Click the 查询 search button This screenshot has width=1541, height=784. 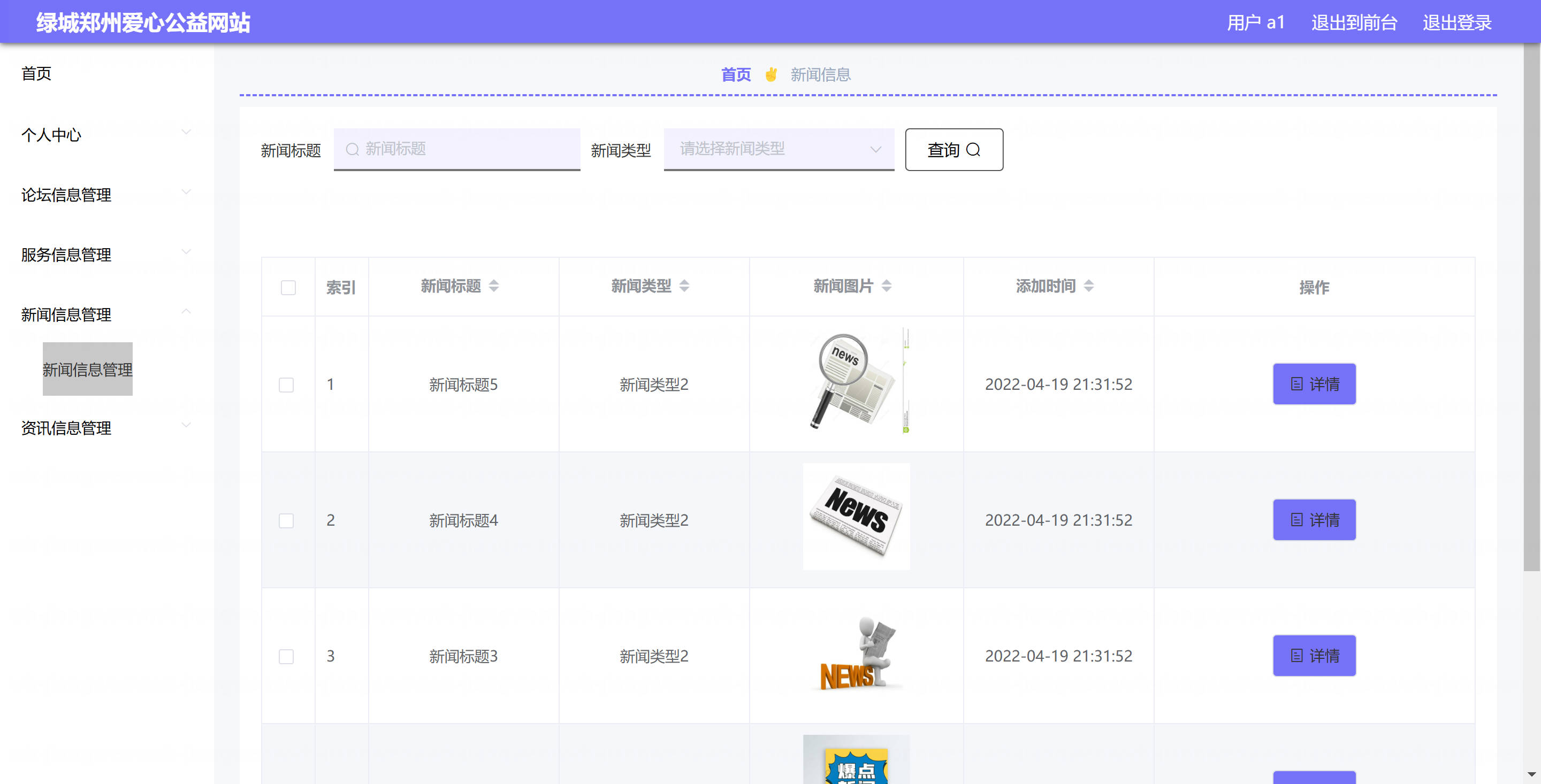(953, 150)
